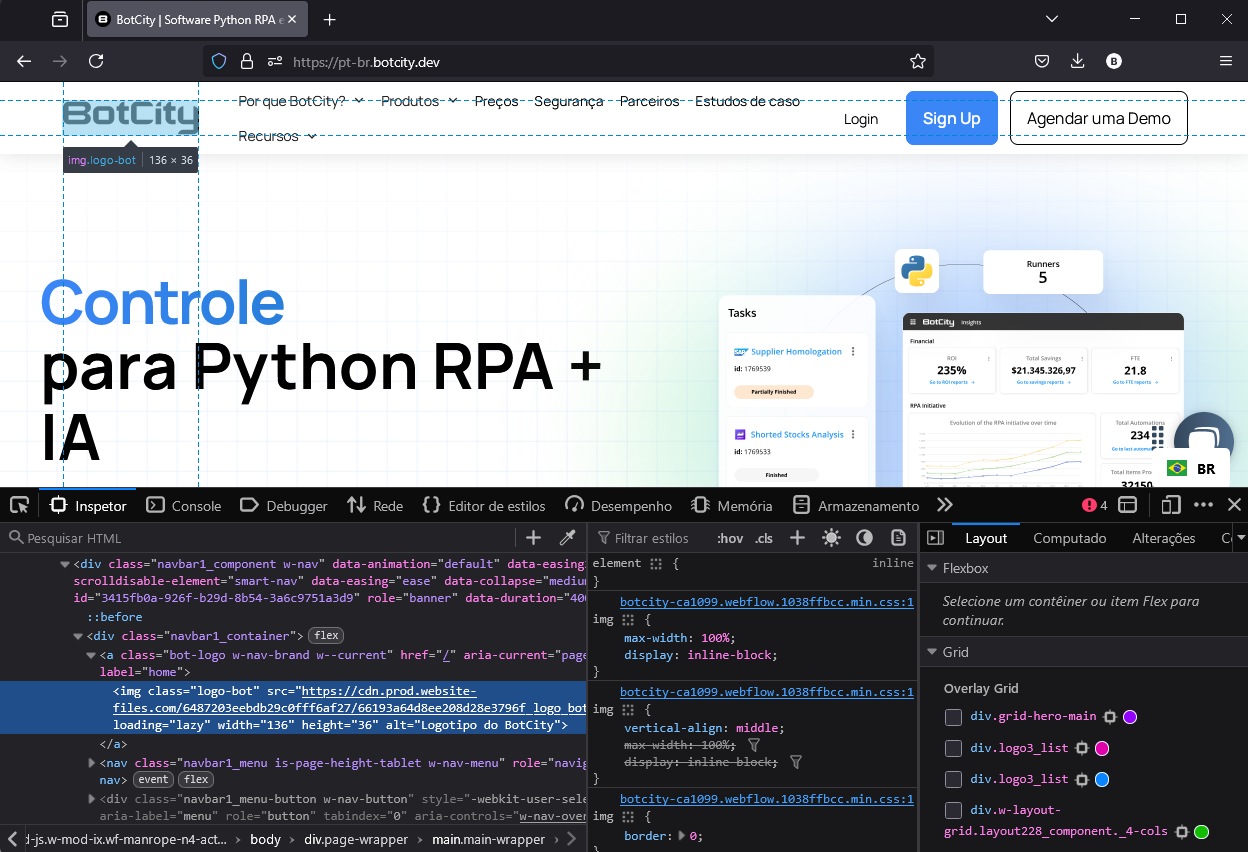Screen dimensions: 1248x852
Task: Switch to the Console tab
Action: tap(184, 506)
